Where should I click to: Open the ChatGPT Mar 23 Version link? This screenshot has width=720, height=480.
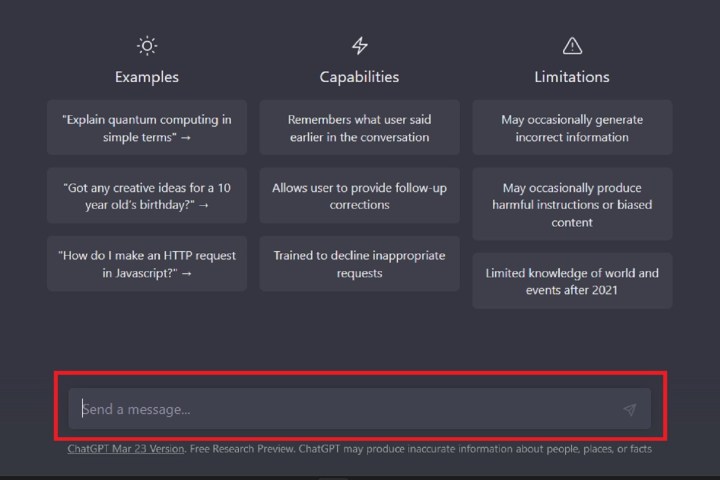(x=125, y=449)
